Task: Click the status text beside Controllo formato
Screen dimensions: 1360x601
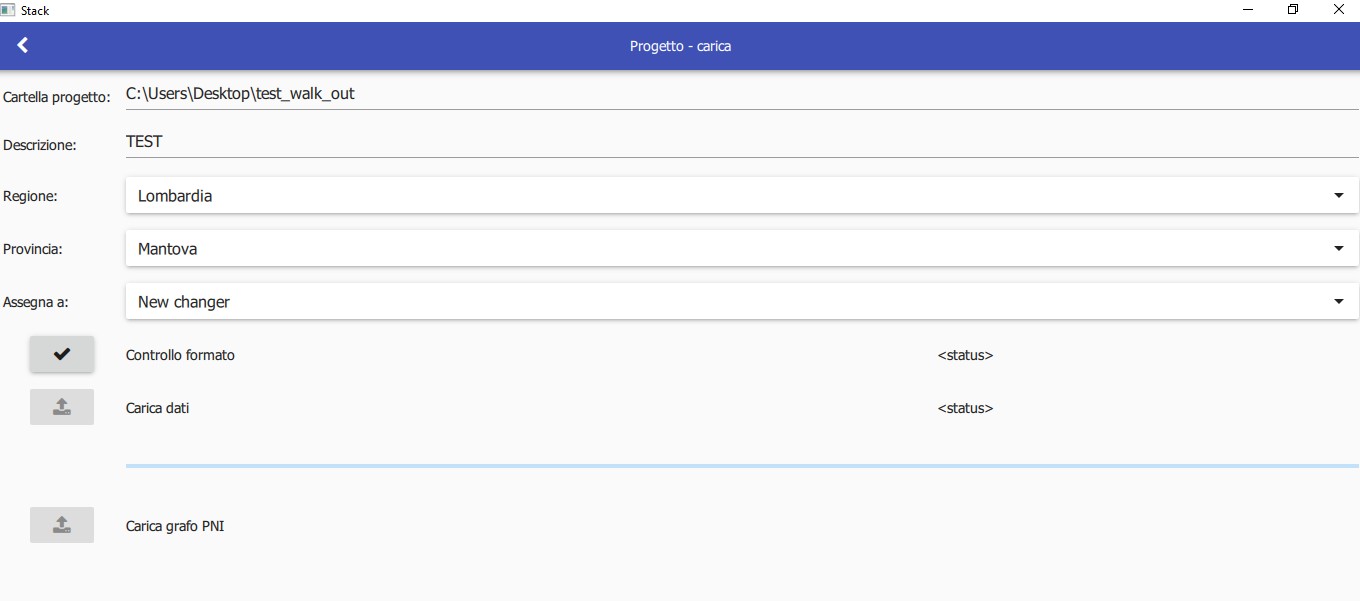Action: point(965,355)
